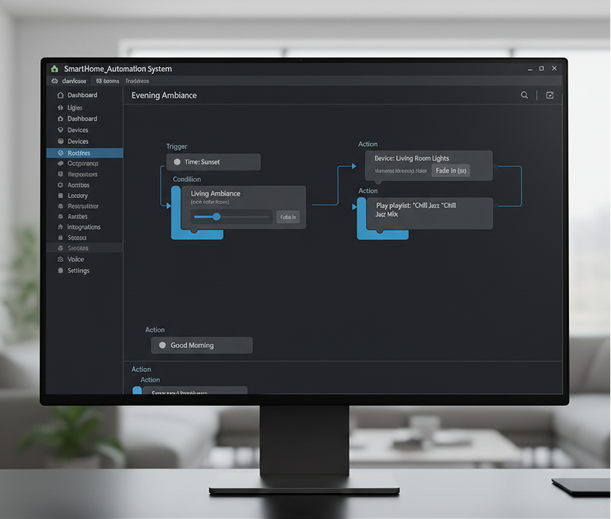
Task: Click the Integrations icon in sidebar
Action: [x=60, y=227]
